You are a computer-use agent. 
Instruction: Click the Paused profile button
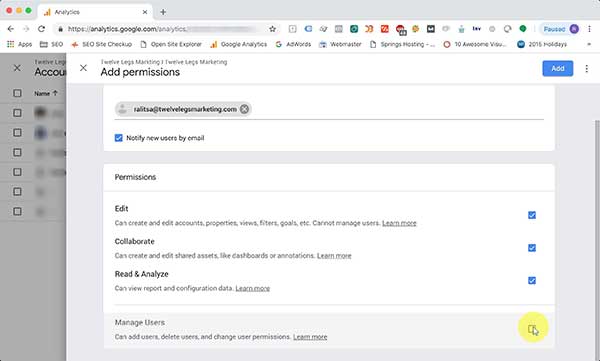click(559, 29)
